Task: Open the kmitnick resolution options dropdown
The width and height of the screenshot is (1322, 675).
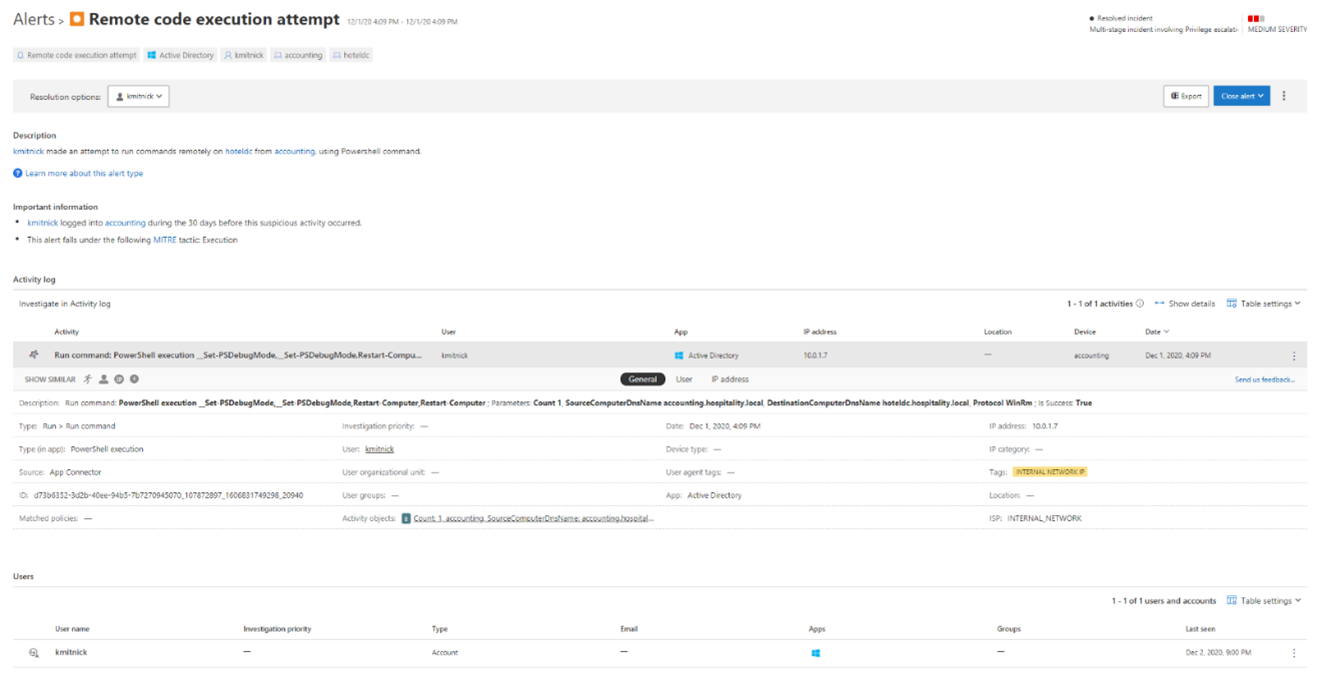Action: (x=136, y=95)
